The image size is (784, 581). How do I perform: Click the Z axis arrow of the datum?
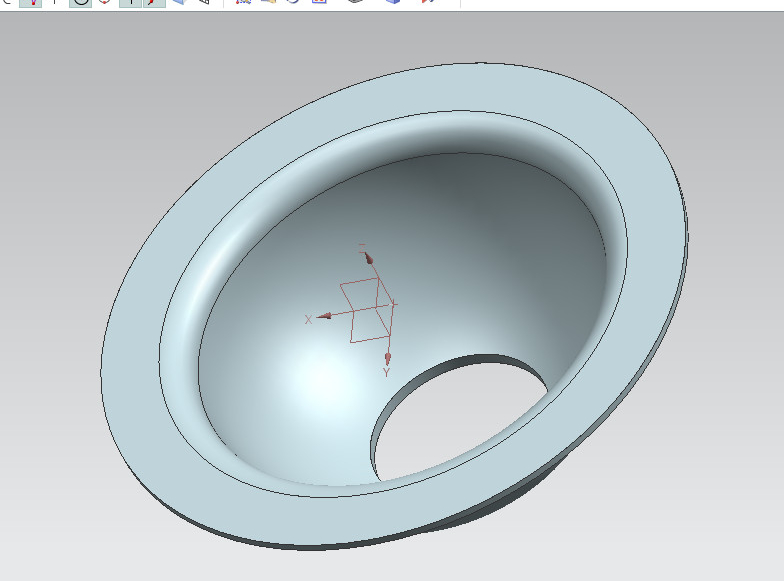click(368, 259)
